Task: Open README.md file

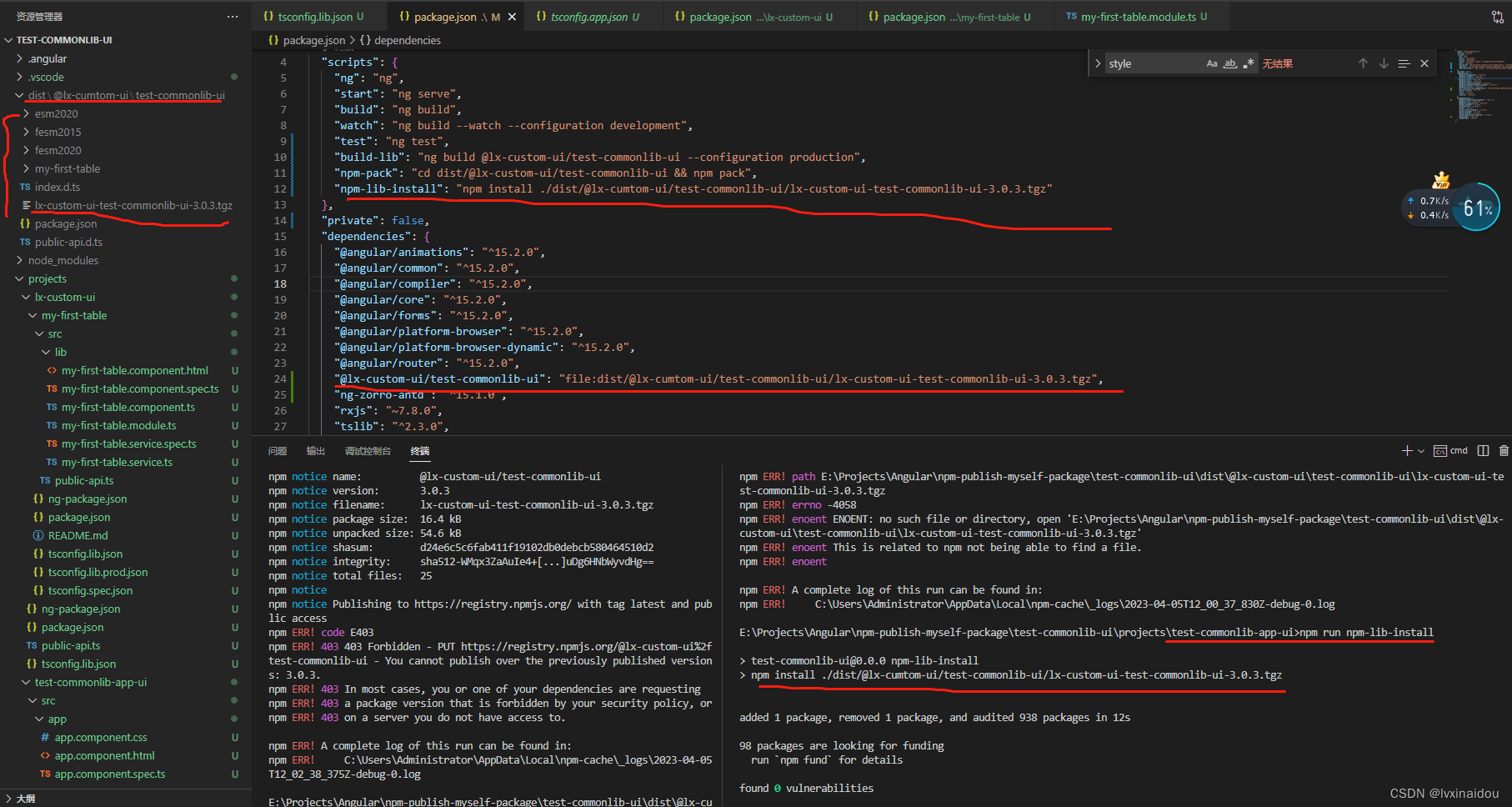Action: [78, 535]
